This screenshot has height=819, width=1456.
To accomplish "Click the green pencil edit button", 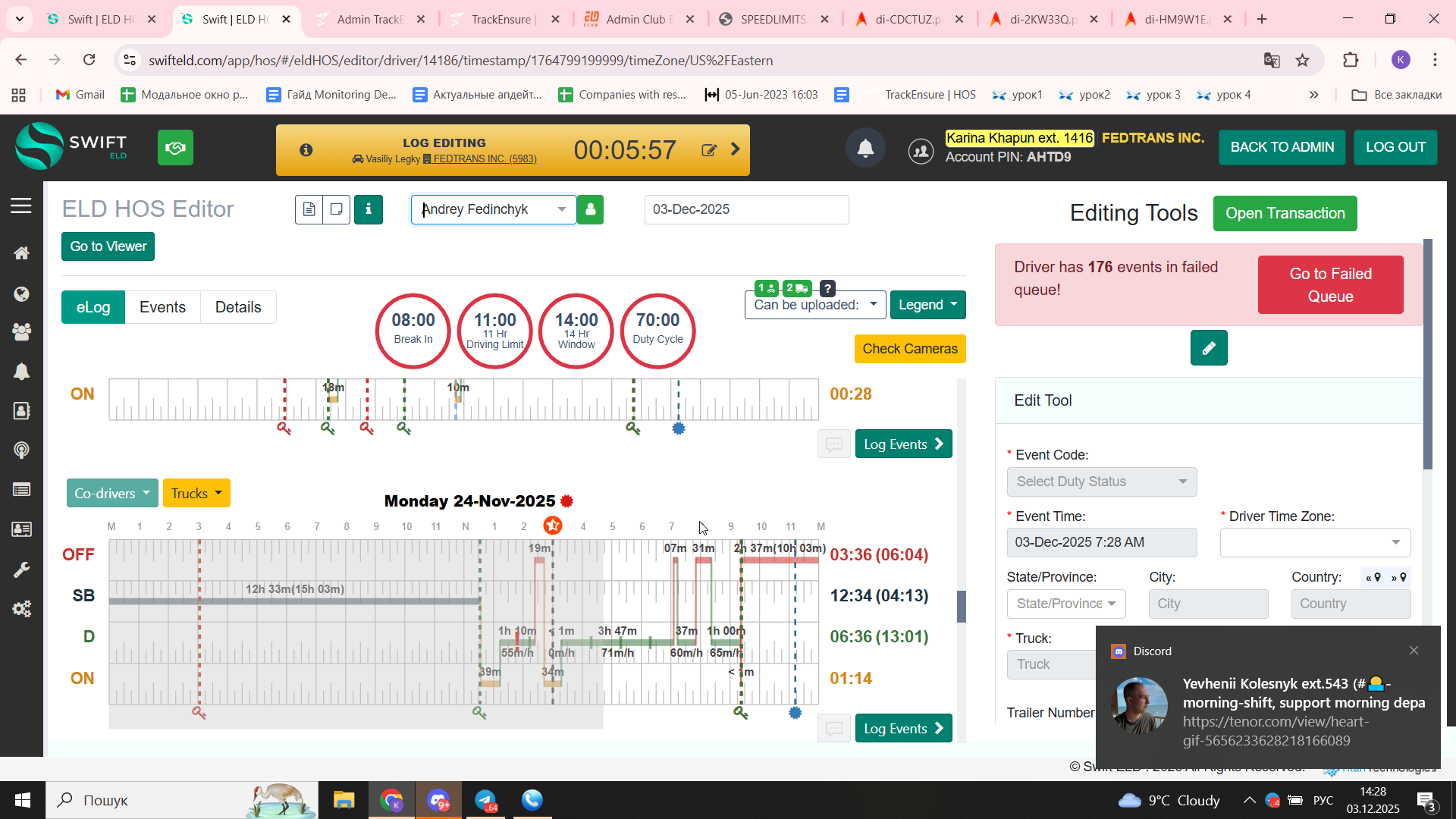I will click(x=1208, y=348).
